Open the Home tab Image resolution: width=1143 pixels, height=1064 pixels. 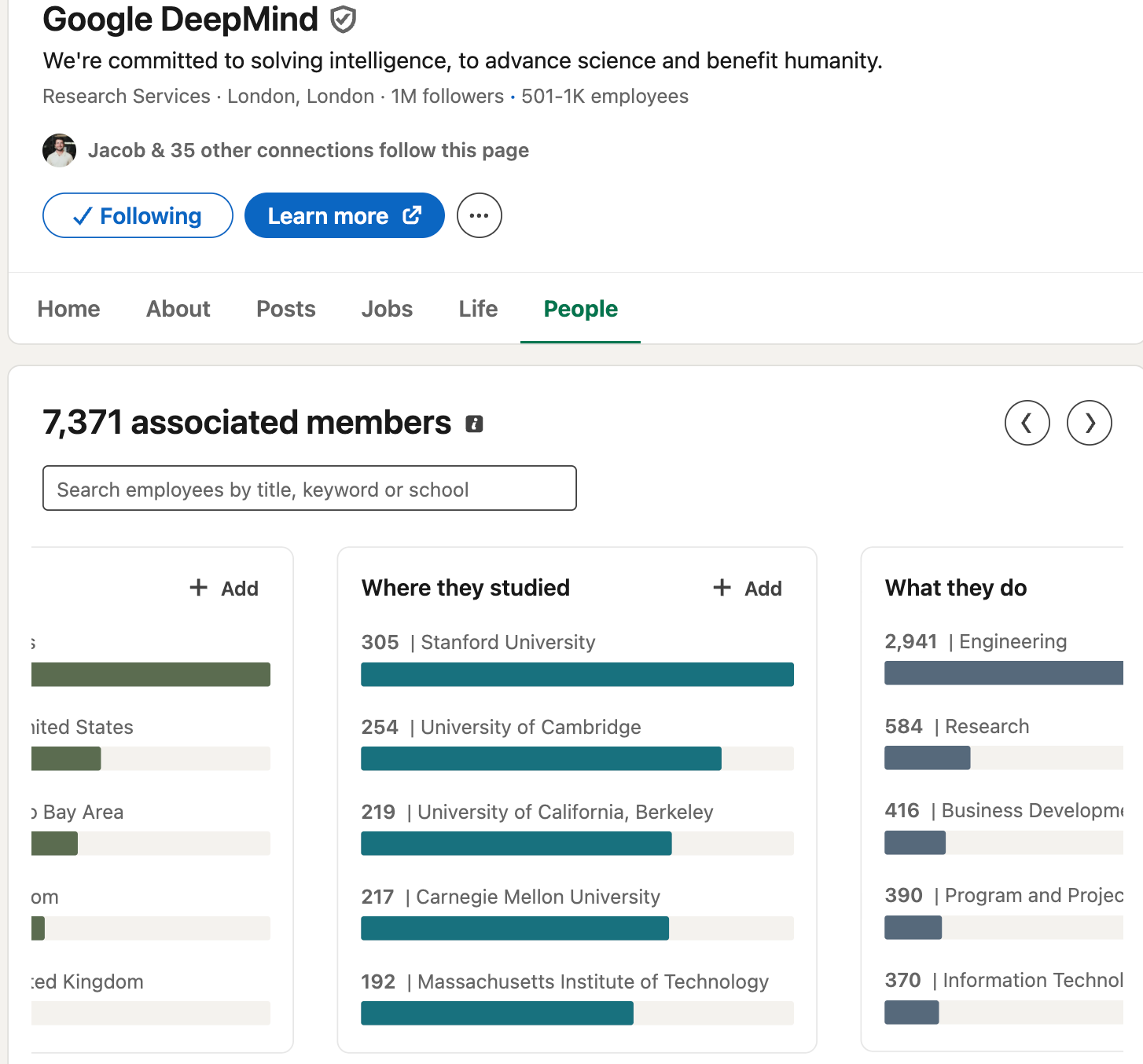pyautogui.click(x=69, y=309)
